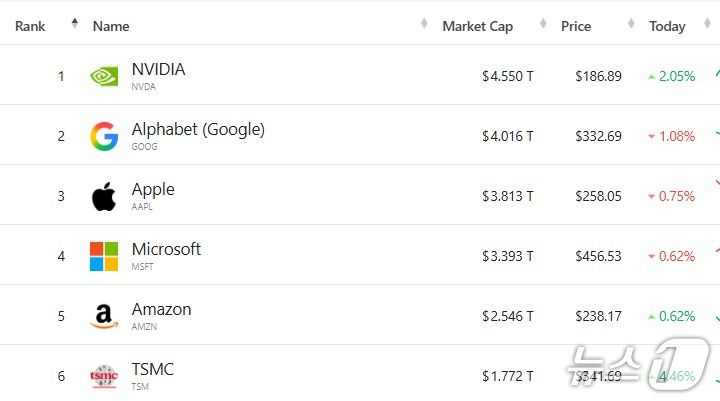
Task: Sort the table by Price
Action: 575,26
